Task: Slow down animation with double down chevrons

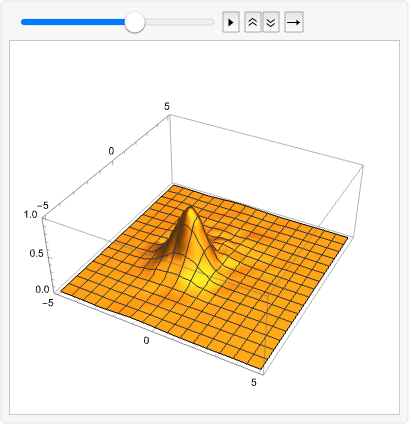Action: pos(271,22)
